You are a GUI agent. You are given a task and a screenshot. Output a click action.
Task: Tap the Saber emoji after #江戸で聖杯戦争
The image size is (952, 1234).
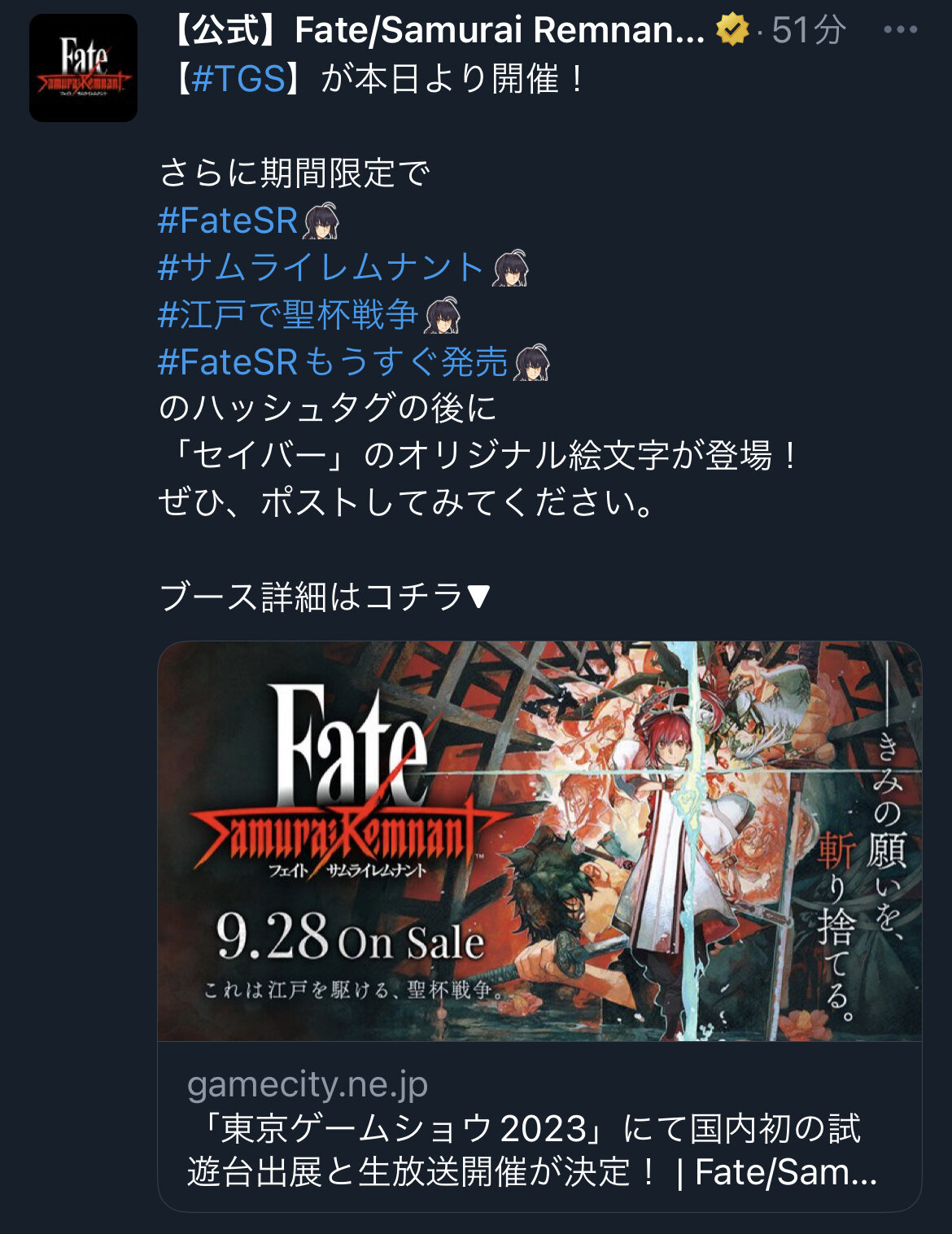(443, 315)
